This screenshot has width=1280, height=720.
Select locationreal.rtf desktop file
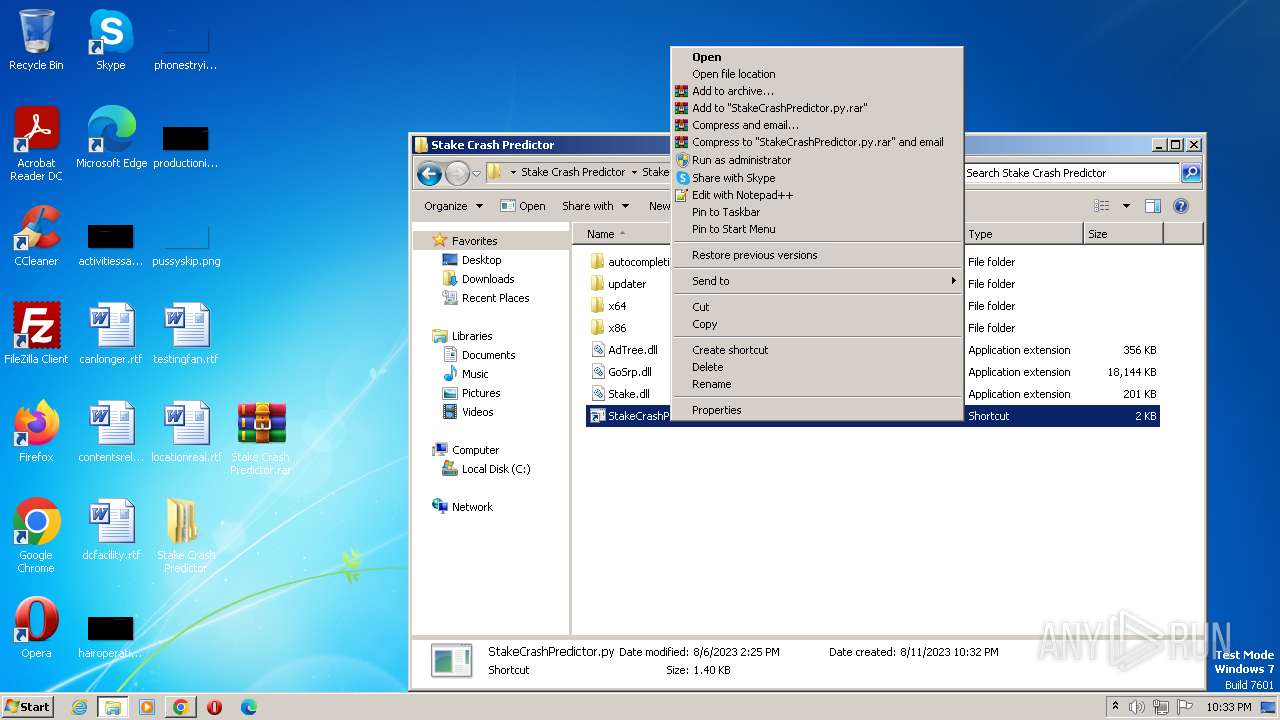point(186,432)
